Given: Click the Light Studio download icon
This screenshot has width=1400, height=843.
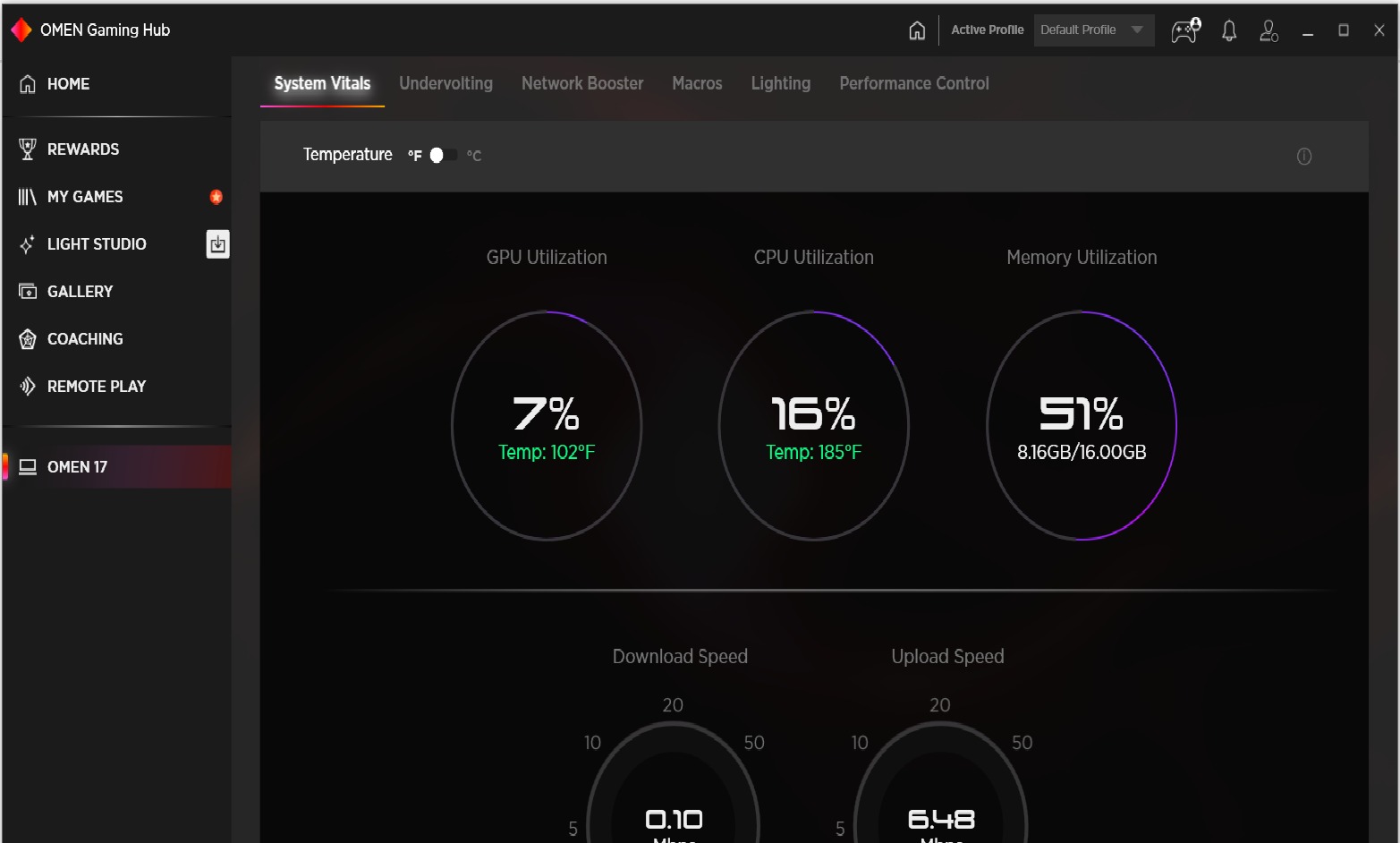Looking at the screenshot, I should tap(217, 244).
